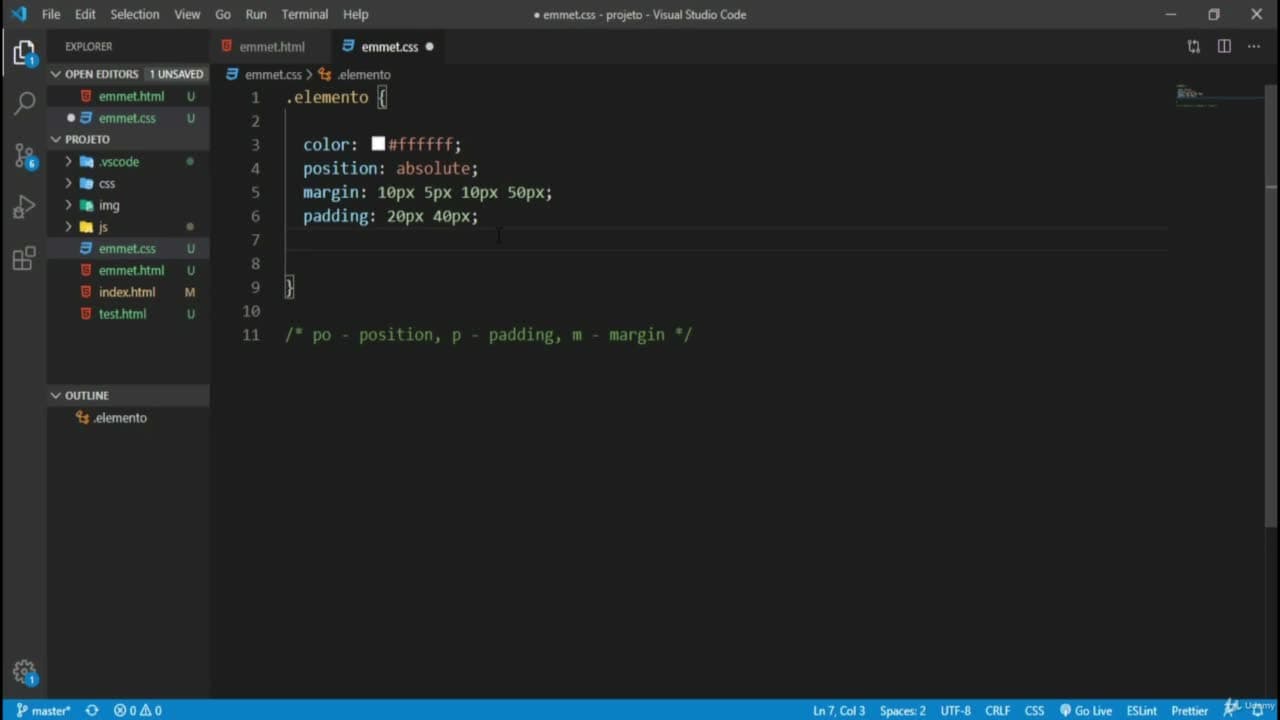1280x720 pixels.
Task: Change file encoding UTF-8
Action: 955,710
